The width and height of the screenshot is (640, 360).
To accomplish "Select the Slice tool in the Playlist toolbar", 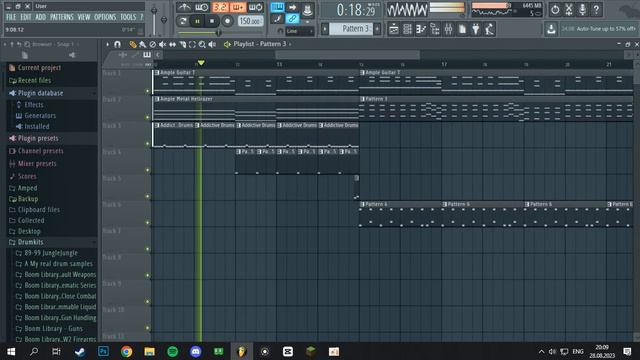I will [x=182, y=44].
